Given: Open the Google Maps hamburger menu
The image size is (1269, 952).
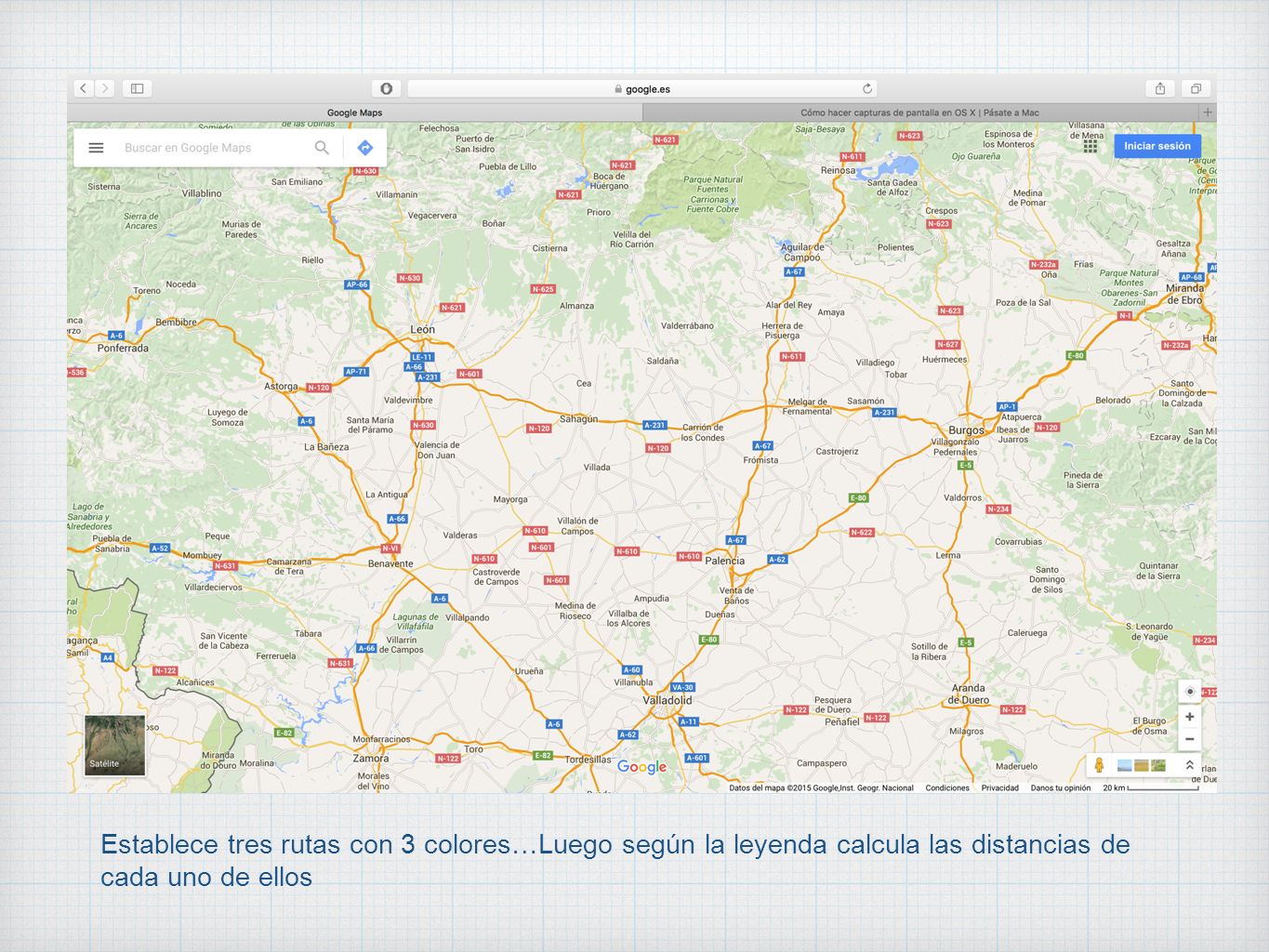Looking at the screenshot, I should click(96, 148).
